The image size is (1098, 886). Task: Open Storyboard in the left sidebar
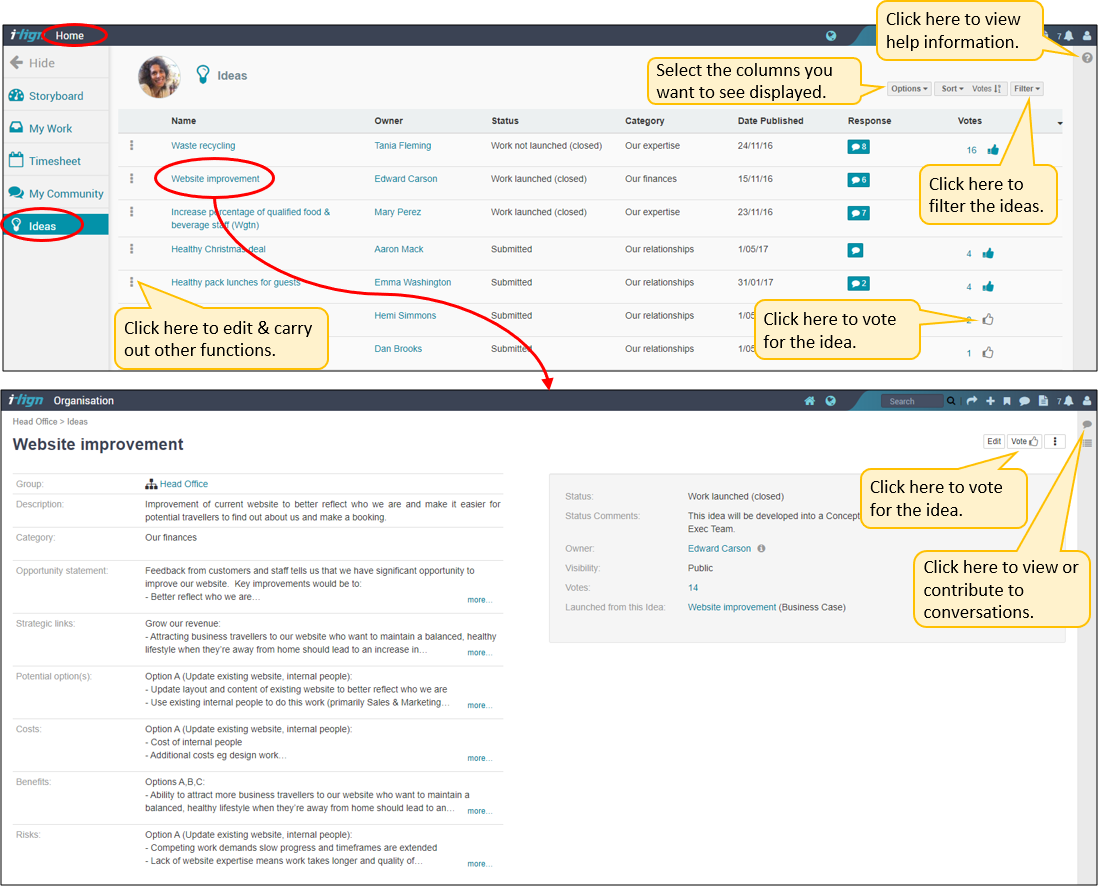[55, 96]
